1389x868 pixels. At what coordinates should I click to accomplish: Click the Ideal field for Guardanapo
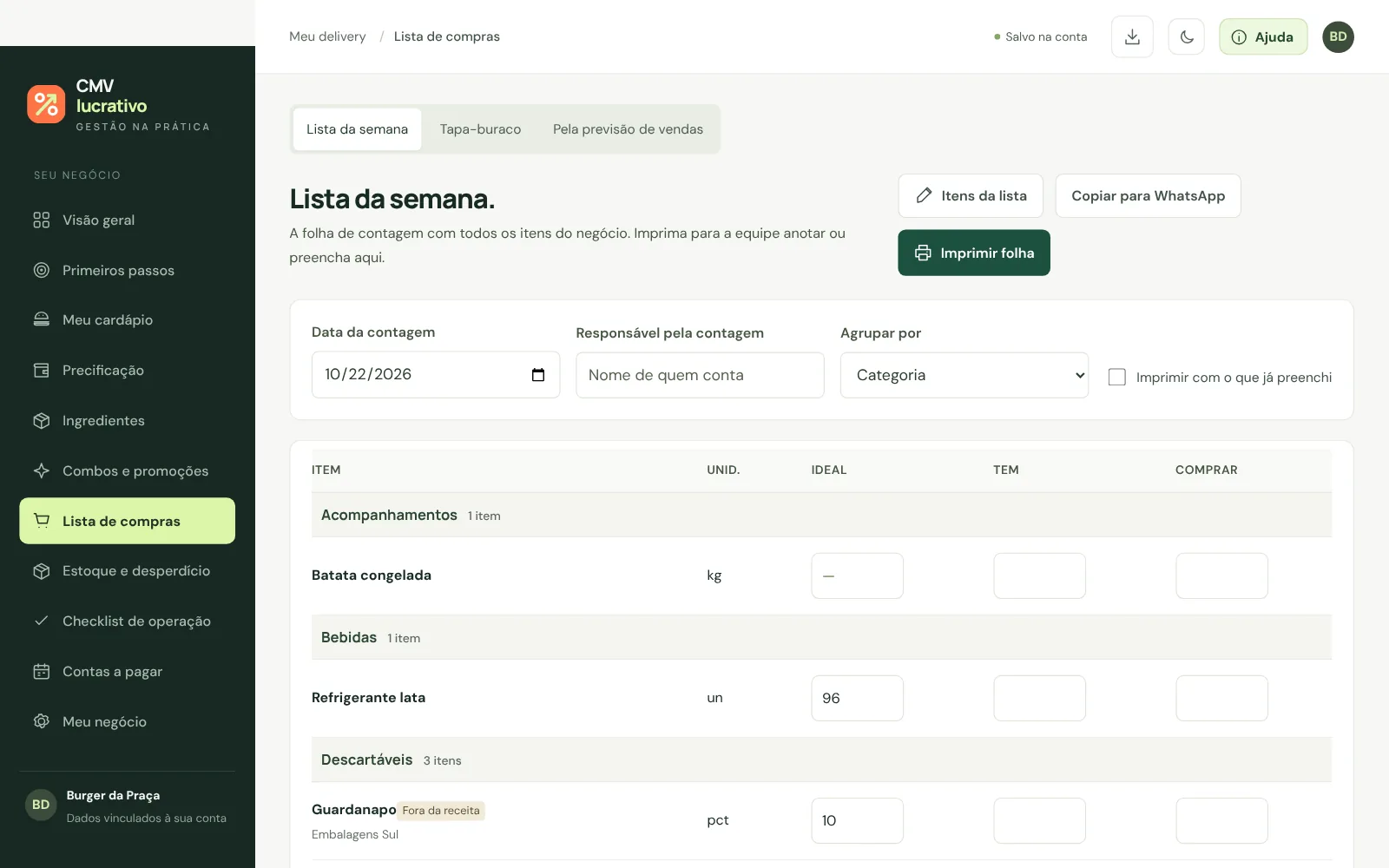point(857,820)
